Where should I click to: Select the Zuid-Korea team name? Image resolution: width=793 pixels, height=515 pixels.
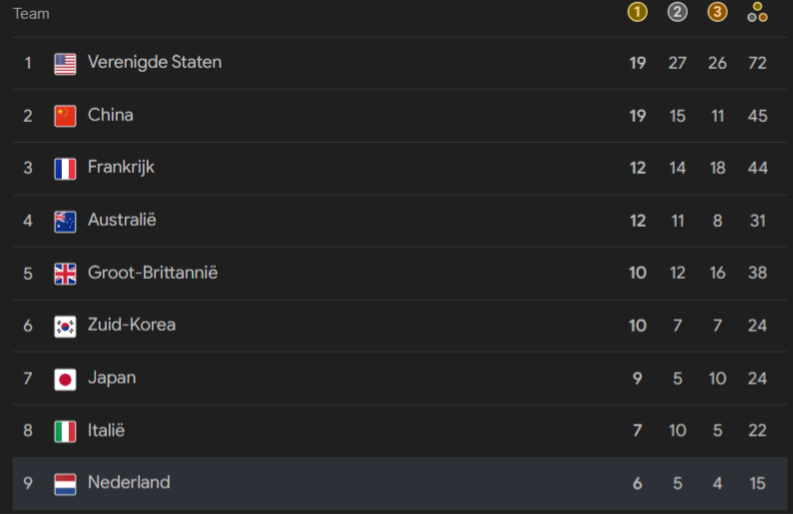tap(131, 325)
